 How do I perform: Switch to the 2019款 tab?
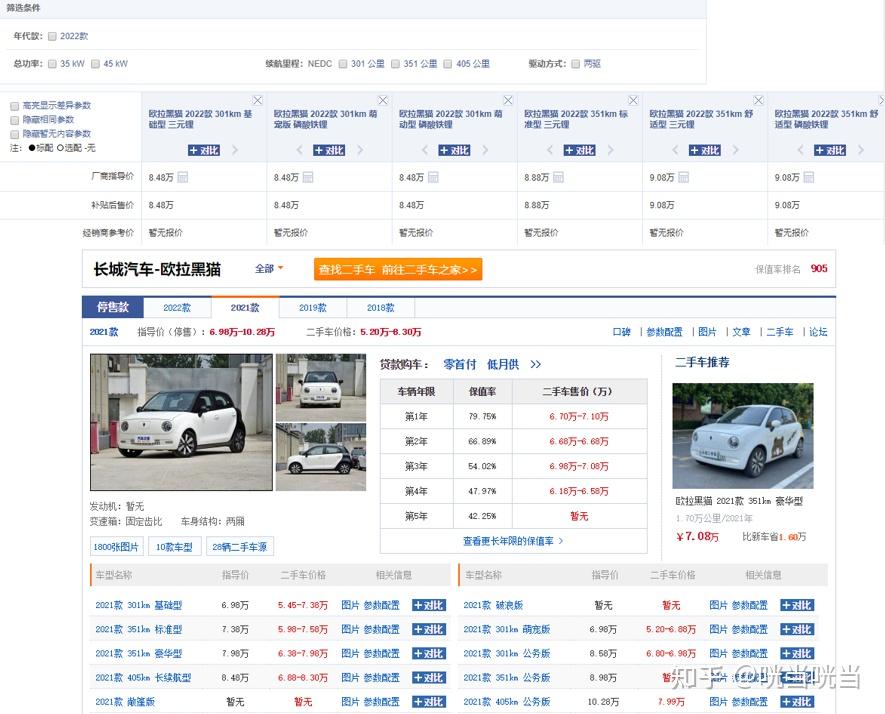(x=313, y=308)
